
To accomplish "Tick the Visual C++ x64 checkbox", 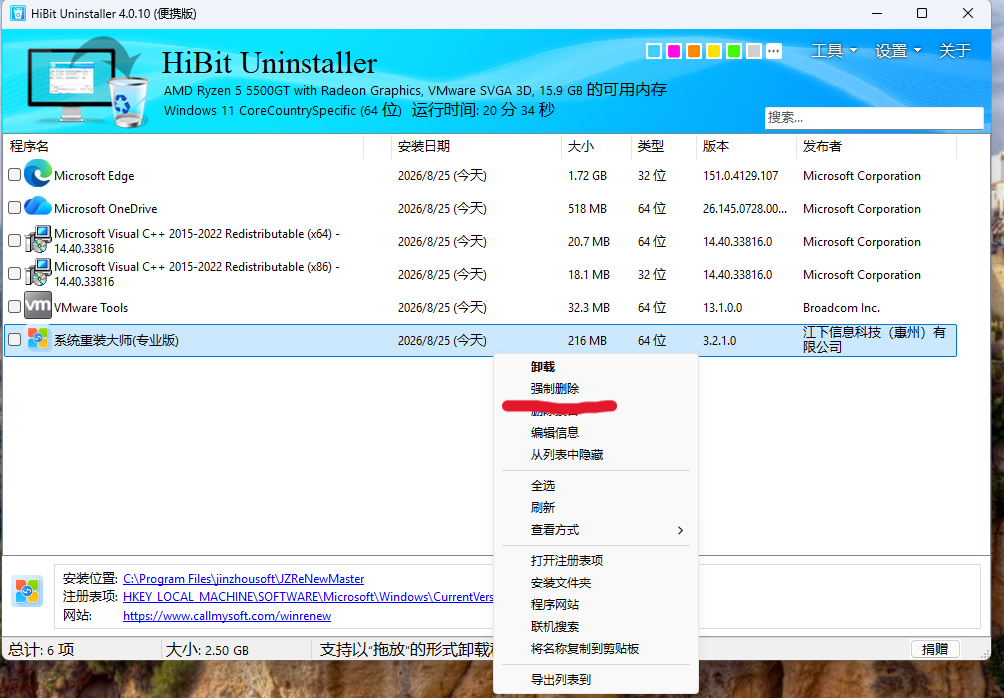I will [x=15, y=241].
